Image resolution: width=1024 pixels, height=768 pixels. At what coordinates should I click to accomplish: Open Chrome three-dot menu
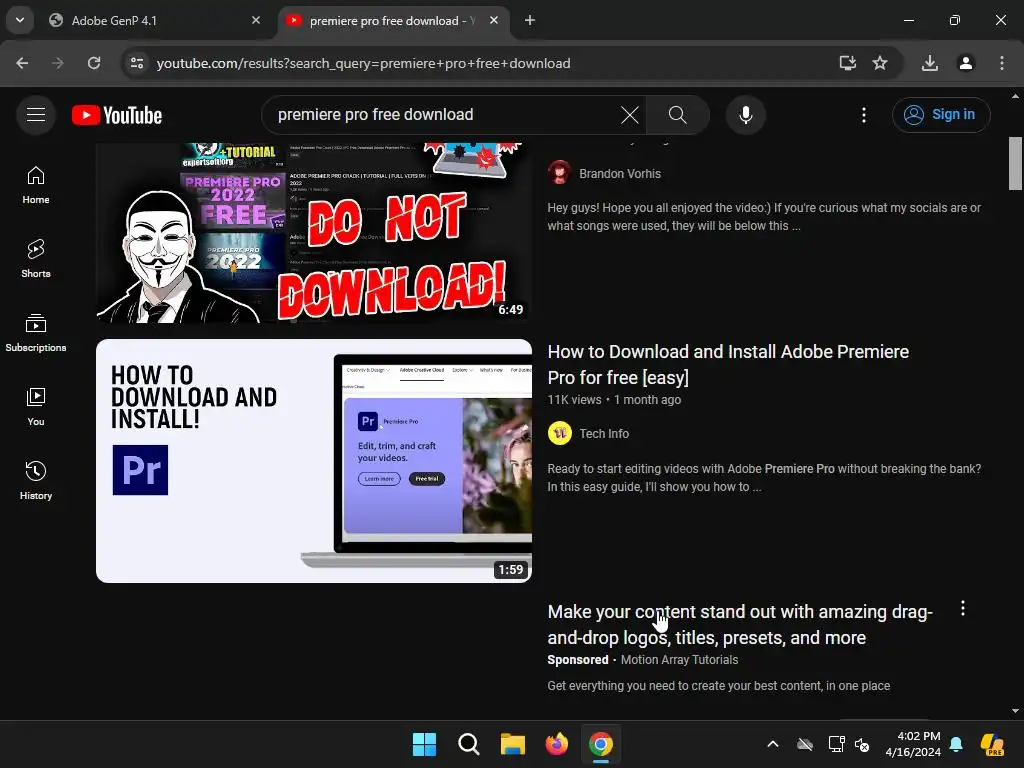(x=1001, y=63)
